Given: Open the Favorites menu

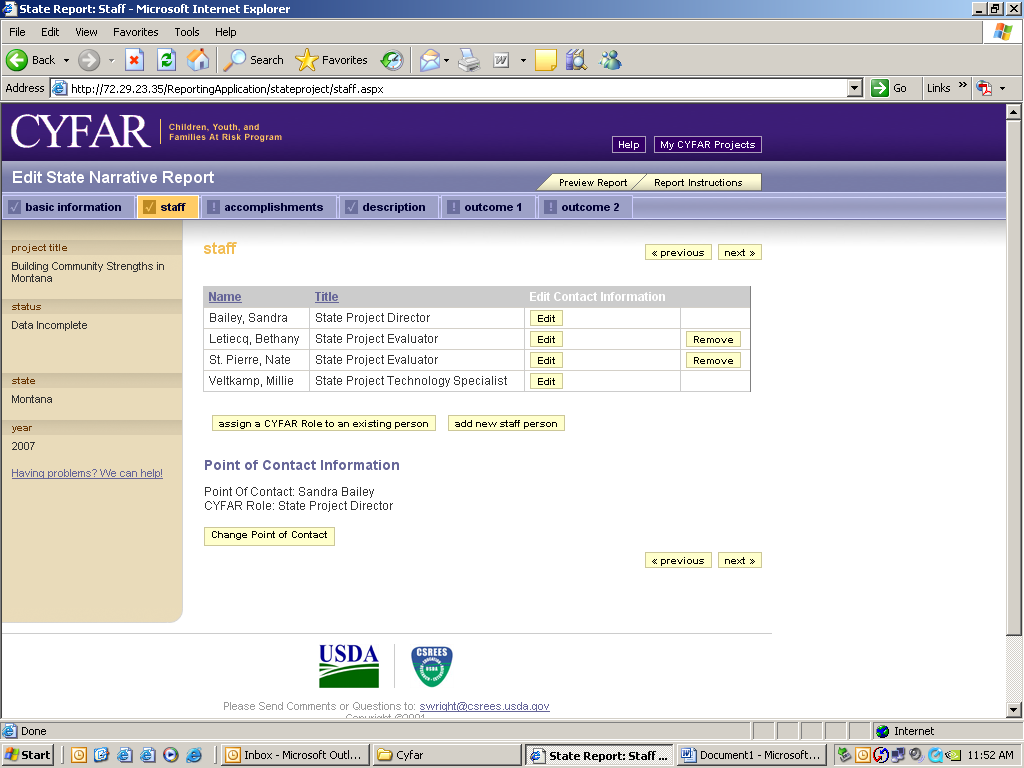Looking at the screenshot, I should pos(135,32).
